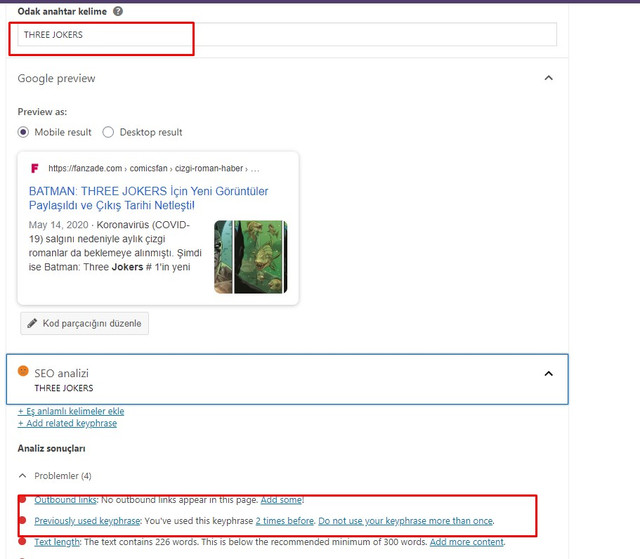Click red bullet beside Previously used keyphrase
This screenshot has height=559, width=640.
click(22, 520)
